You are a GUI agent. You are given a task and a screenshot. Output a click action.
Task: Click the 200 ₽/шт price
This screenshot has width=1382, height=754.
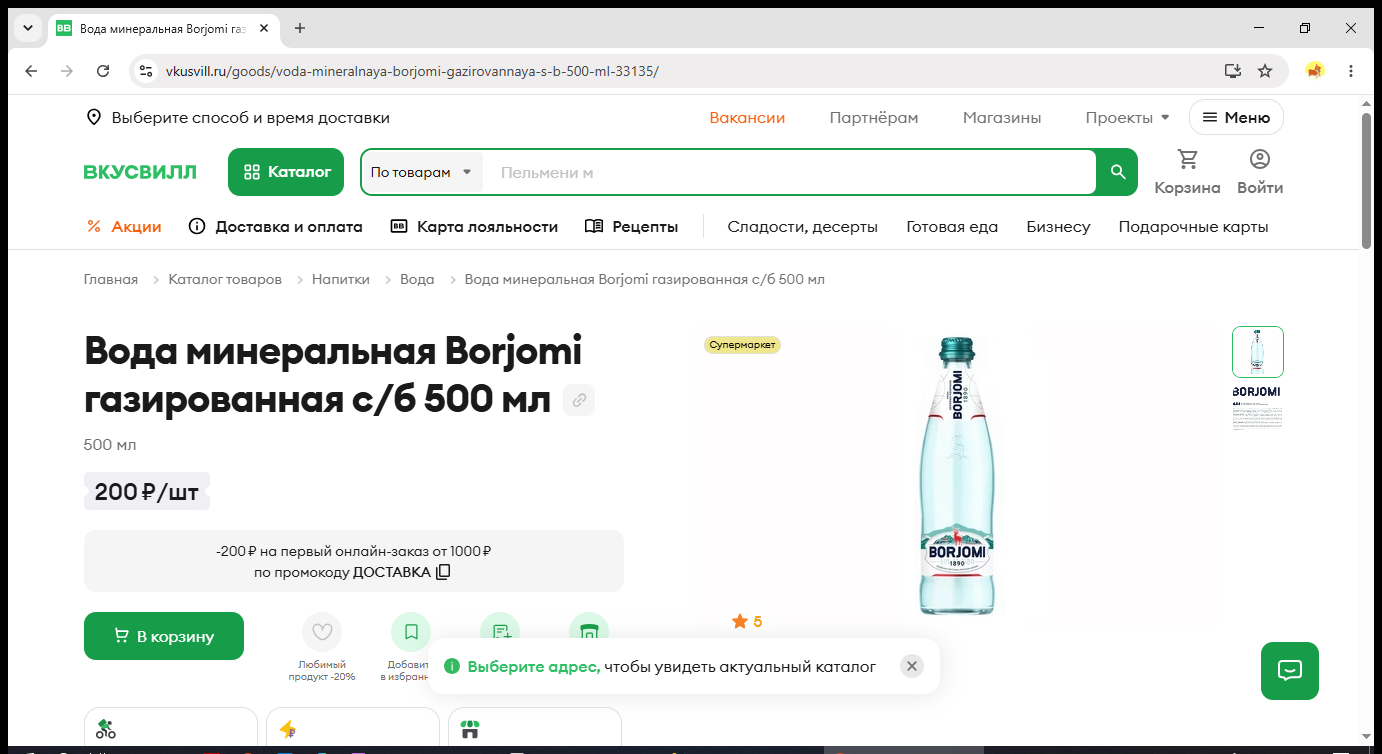[147, 492]
